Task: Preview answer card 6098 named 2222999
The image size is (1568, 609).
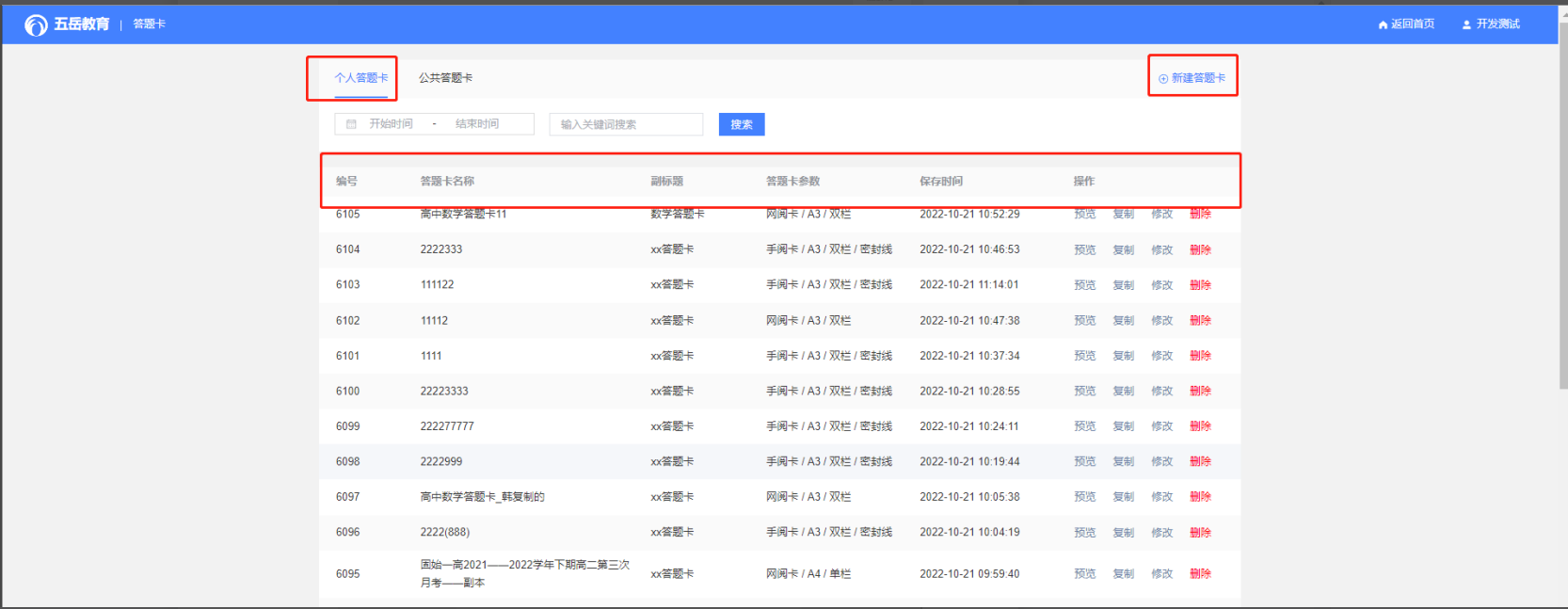Action: 1084,462
